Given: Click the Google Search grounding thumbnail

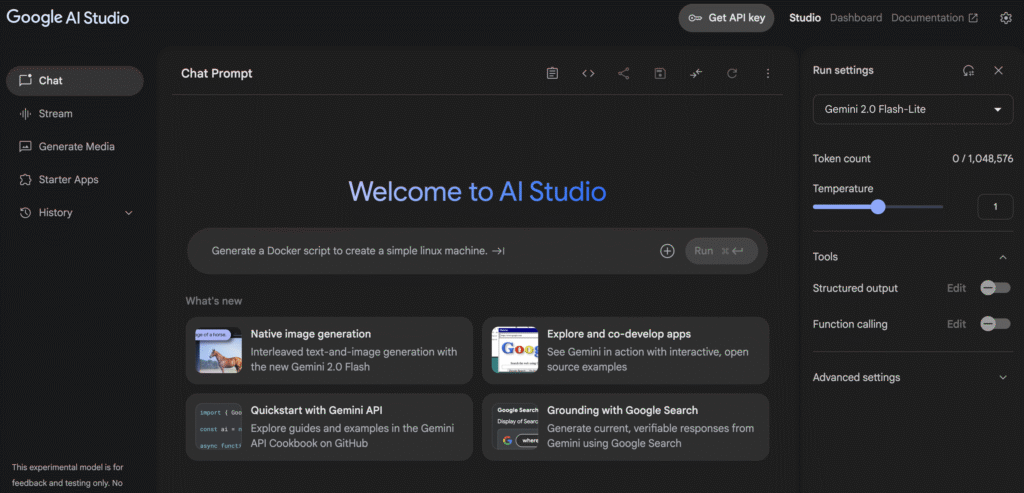Looking at the screenshot, I should coord(515,427).
